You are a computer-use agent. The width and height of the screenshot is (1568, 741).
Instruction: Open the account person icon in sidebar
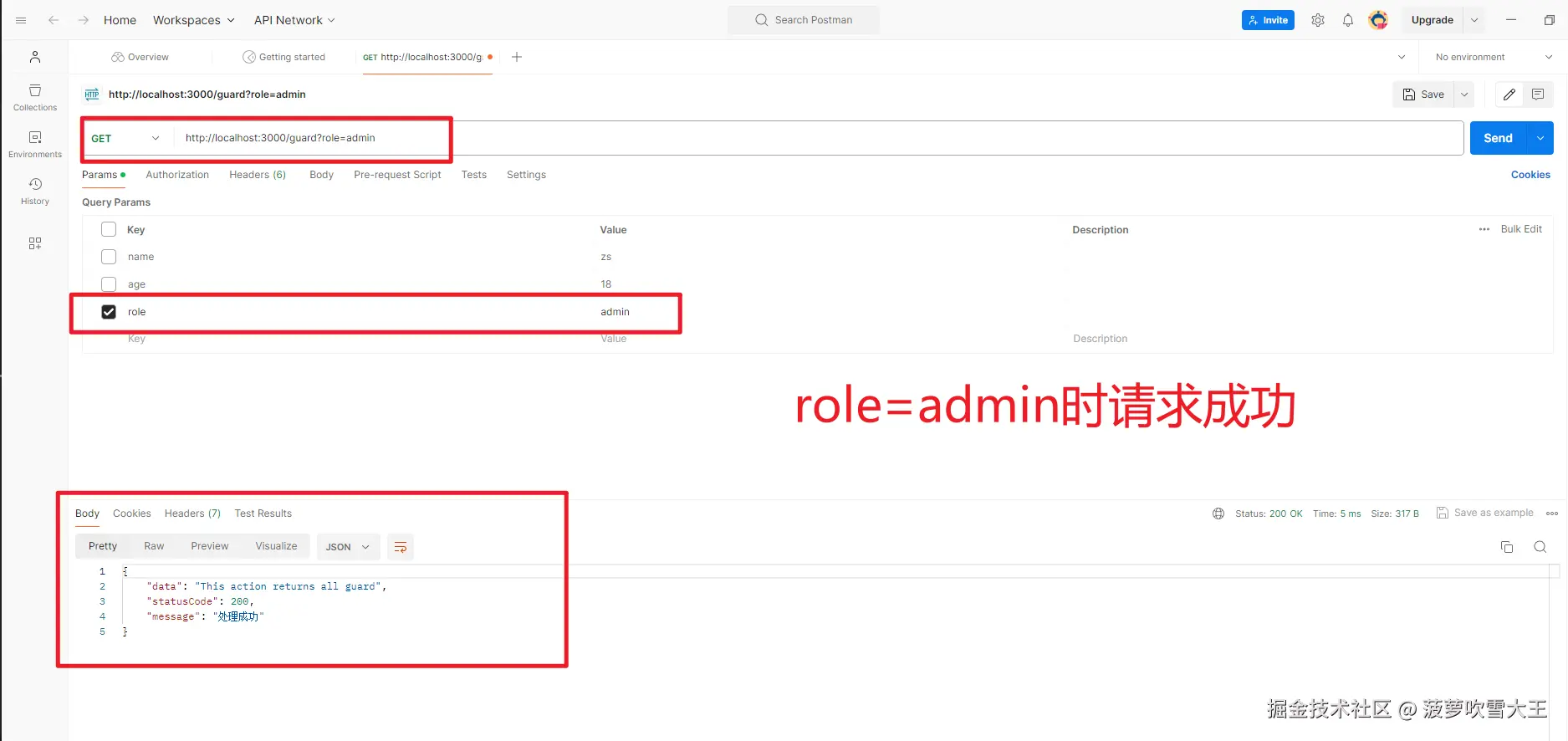(35, 57)
